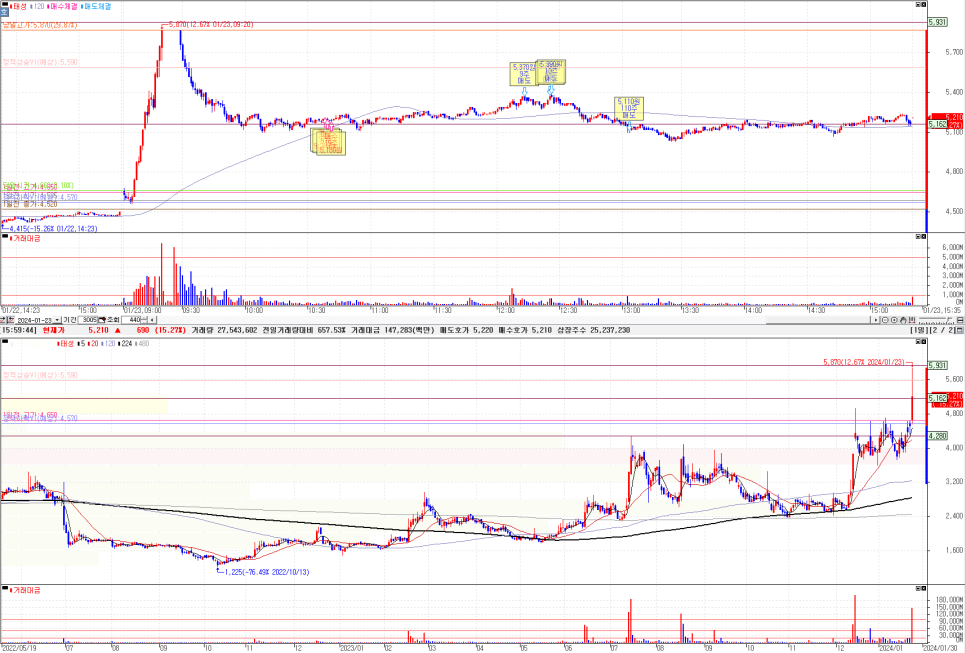Viewport: 966px width, 653px height.
Task: Click the yellow buy marker box near 10:30
Action: [328, 141]
